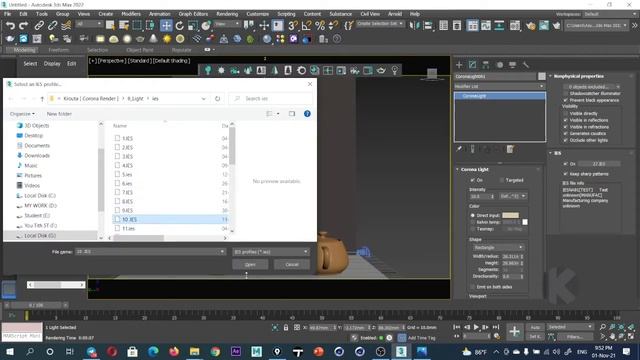This screenshot has height=360, width=640.
Task: Enable the Targeted checkbox
Action: point(502,180)
